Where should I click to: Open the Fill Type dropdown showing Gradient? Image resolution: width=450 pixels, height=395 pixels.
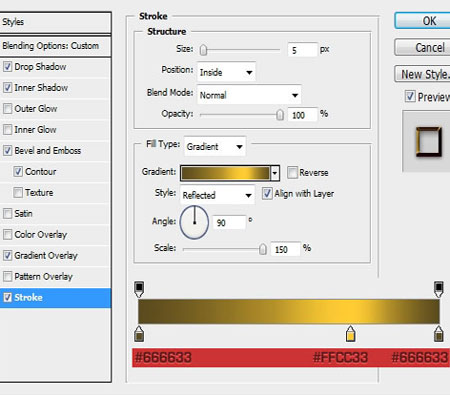215,146
